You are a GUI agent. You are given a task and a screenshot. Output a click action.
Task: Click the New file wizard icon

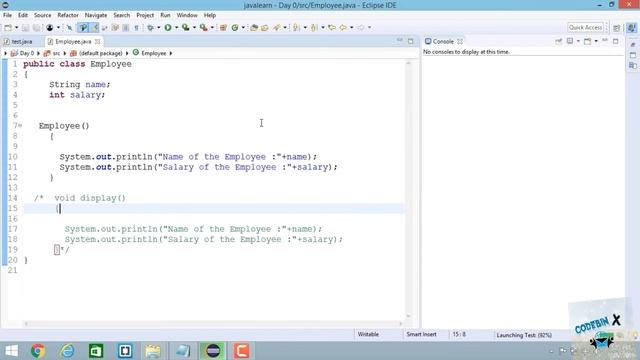tap(8, 27)
